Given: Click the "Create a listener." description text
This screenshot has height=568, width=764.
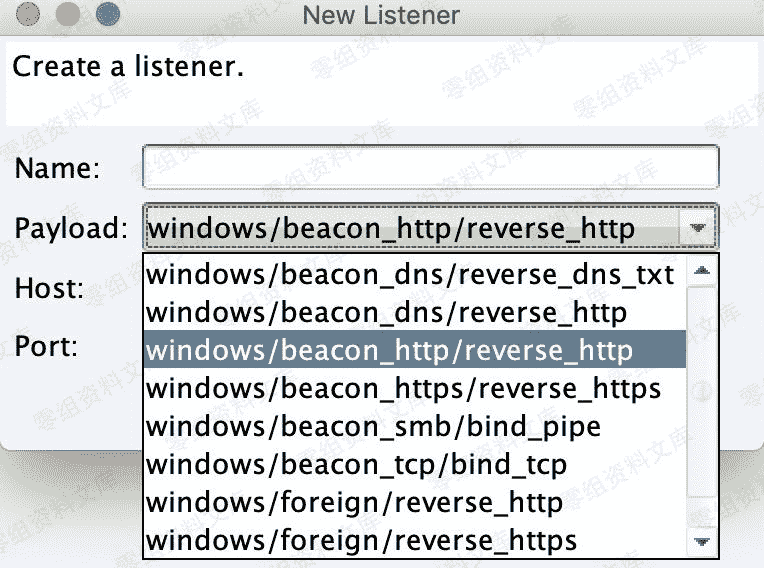Looking at the screenshot, I should pos(128,68).
